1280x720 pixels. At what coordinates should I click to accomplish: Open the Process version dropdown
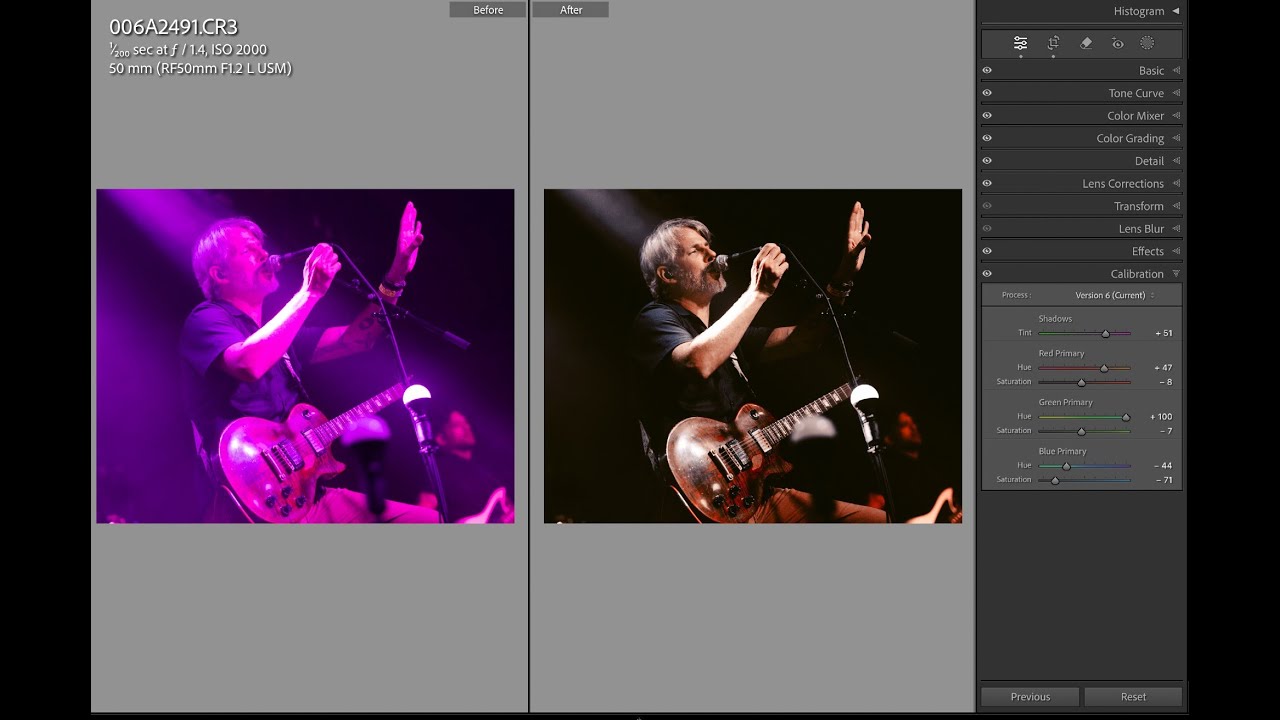click(1114, 295)
